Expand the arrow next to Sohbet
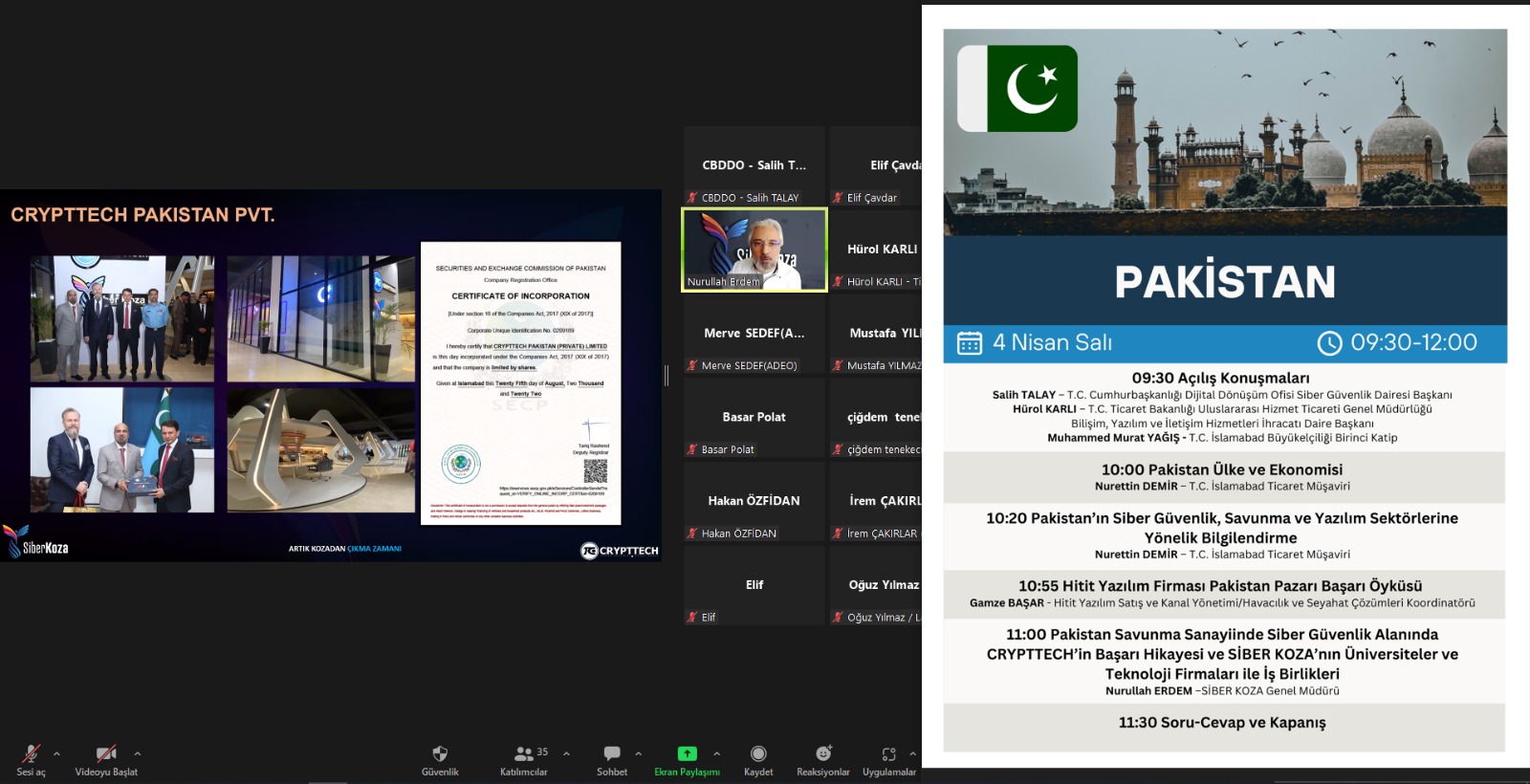Screen dimensions: 1530x784 639,753
